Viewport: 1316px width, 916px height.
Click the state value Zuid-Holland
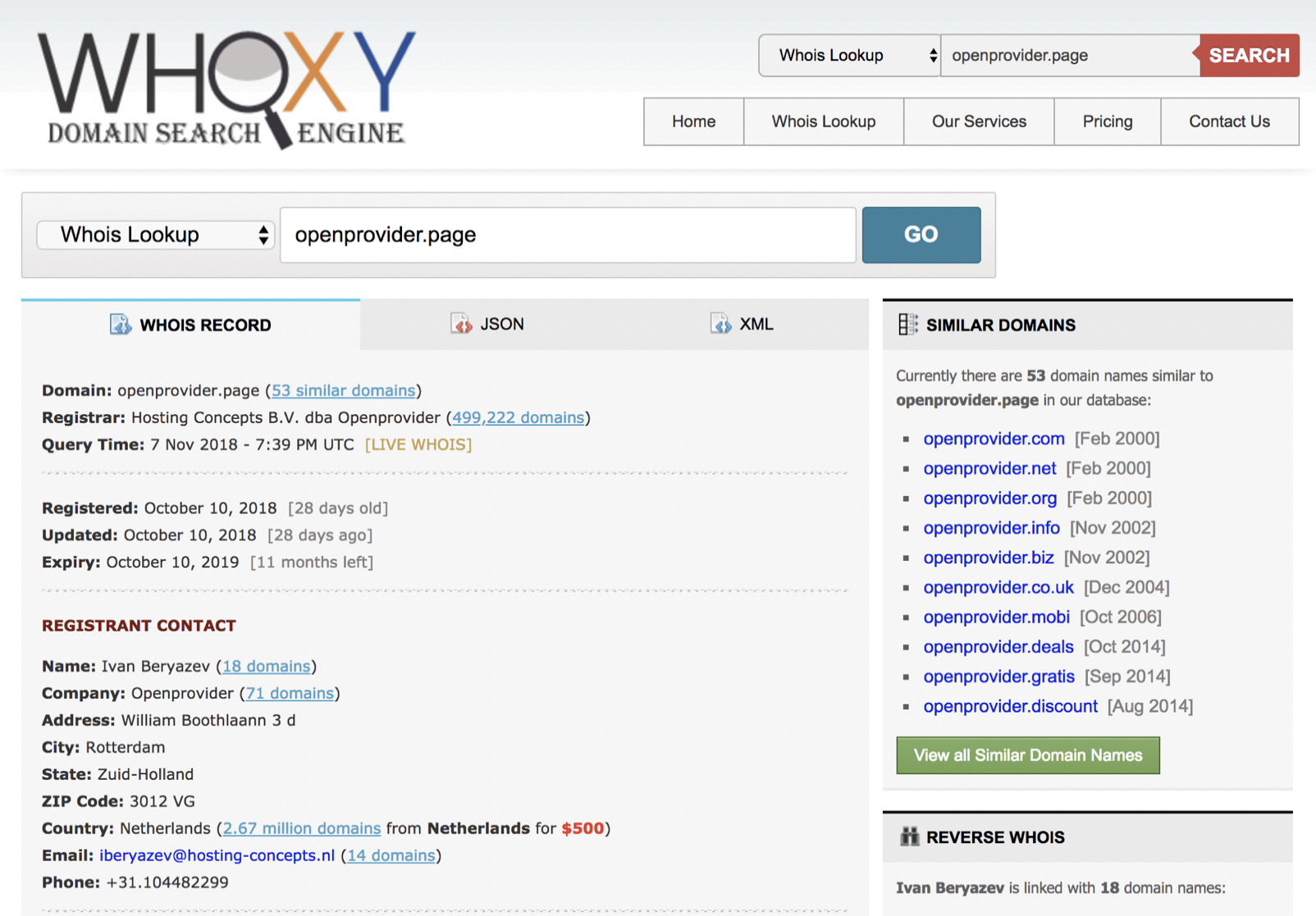coord(145,774)
